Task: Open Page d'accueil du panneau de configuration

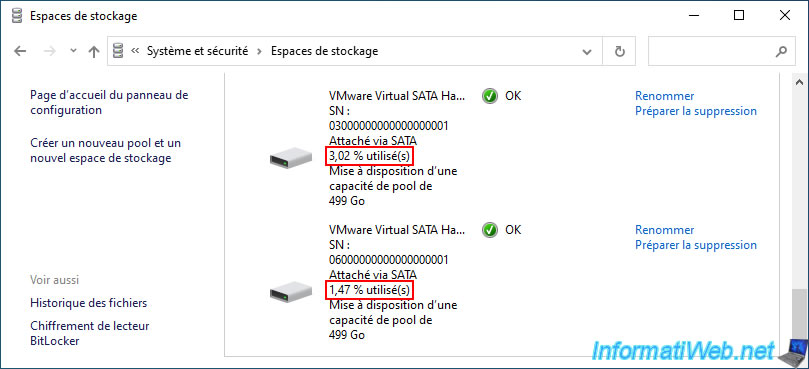Action: pyautogui.click(x=109, y=103)
